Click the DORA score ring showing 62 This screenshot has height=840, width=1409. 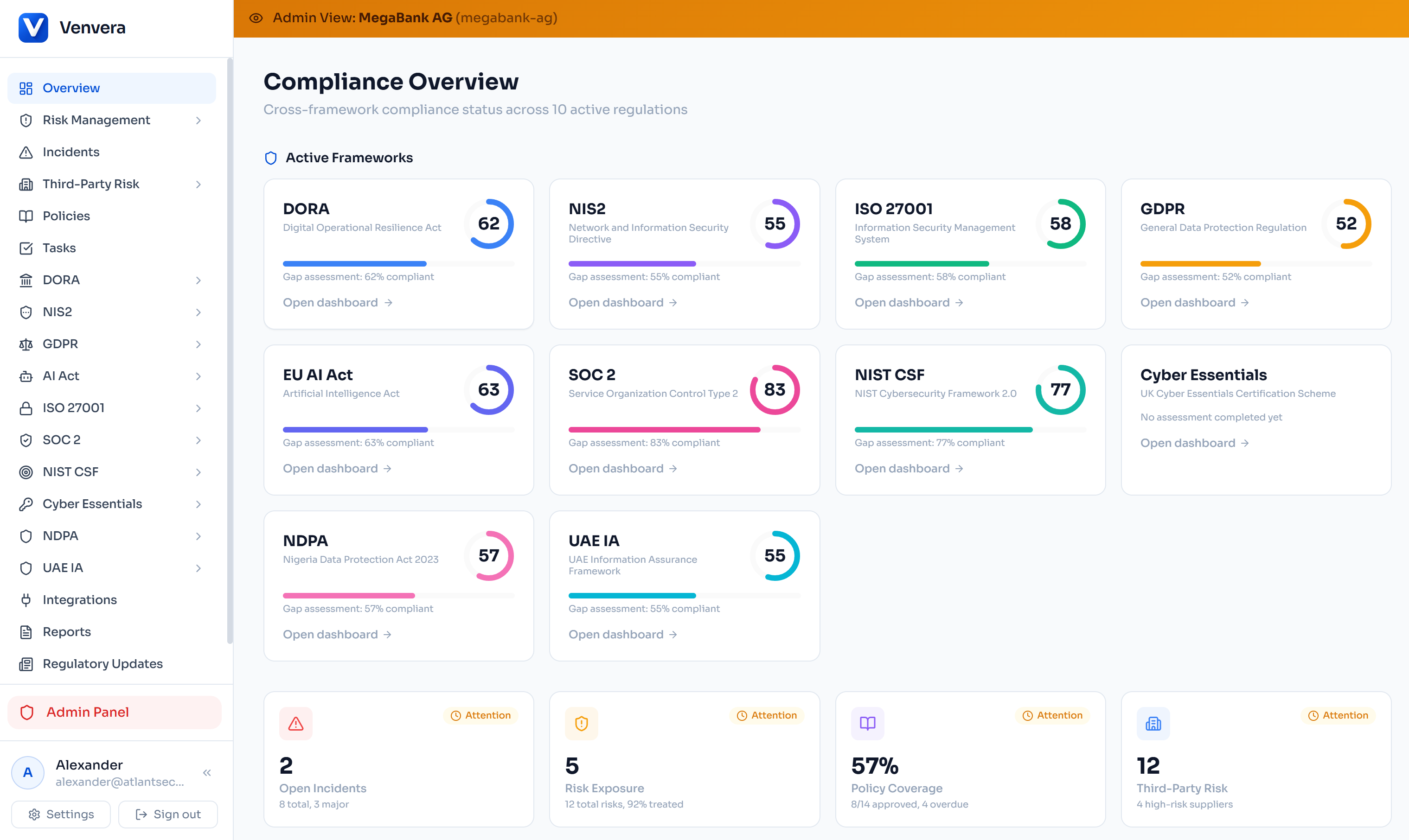click(489, 223)
